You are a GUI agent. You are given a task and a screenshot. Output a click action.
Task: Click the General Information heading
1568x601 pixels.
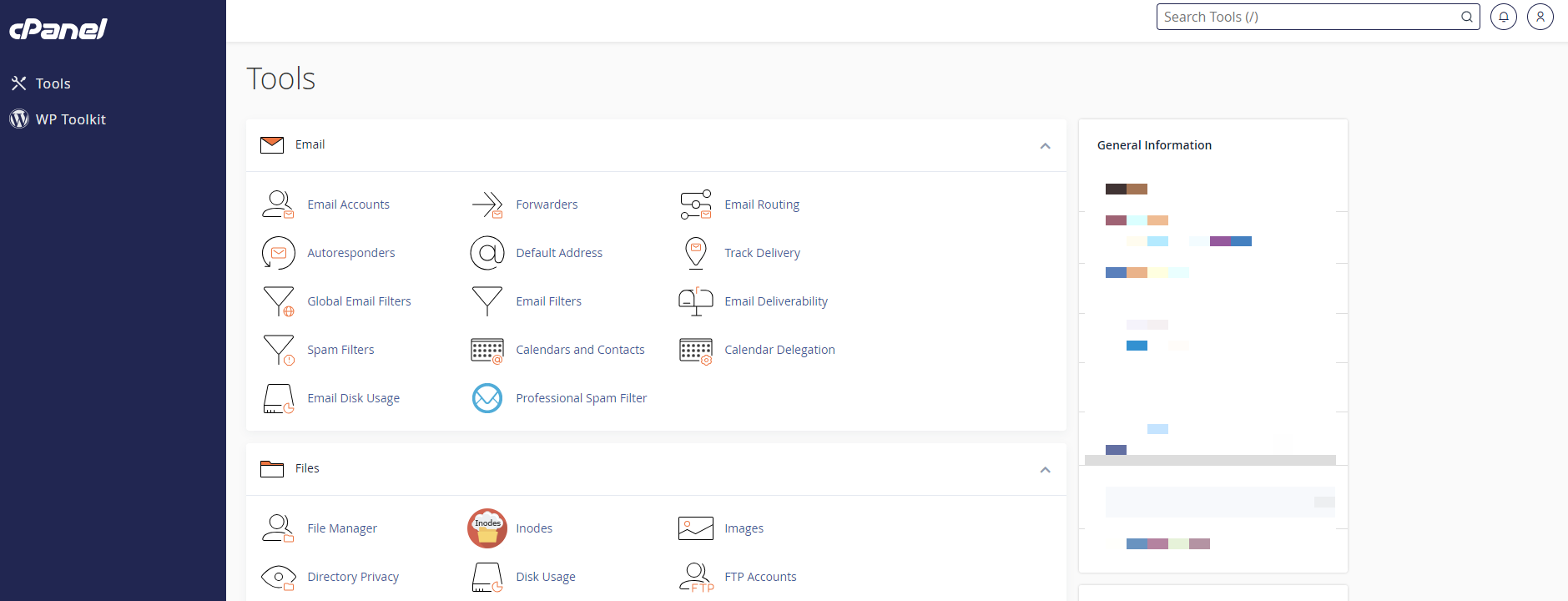coord(1154,145)
